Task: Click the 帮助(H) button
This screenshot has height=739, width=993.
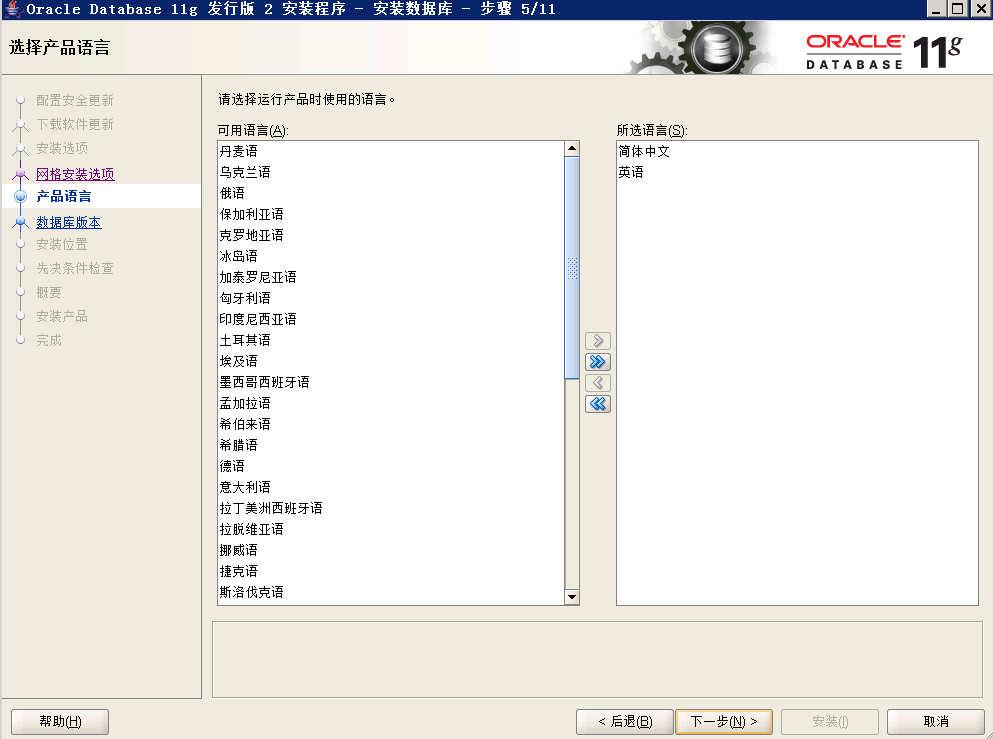Action: (60, 721)
